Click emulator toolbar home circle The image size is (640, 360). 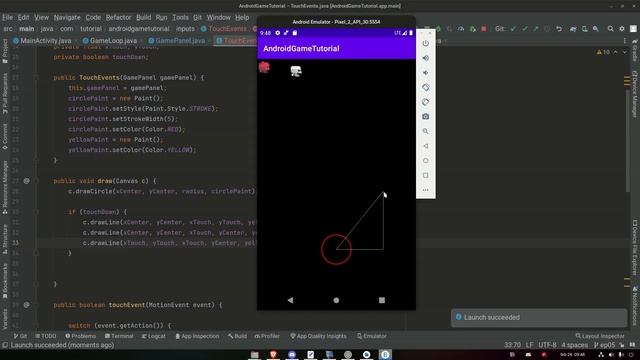[425, 161]
